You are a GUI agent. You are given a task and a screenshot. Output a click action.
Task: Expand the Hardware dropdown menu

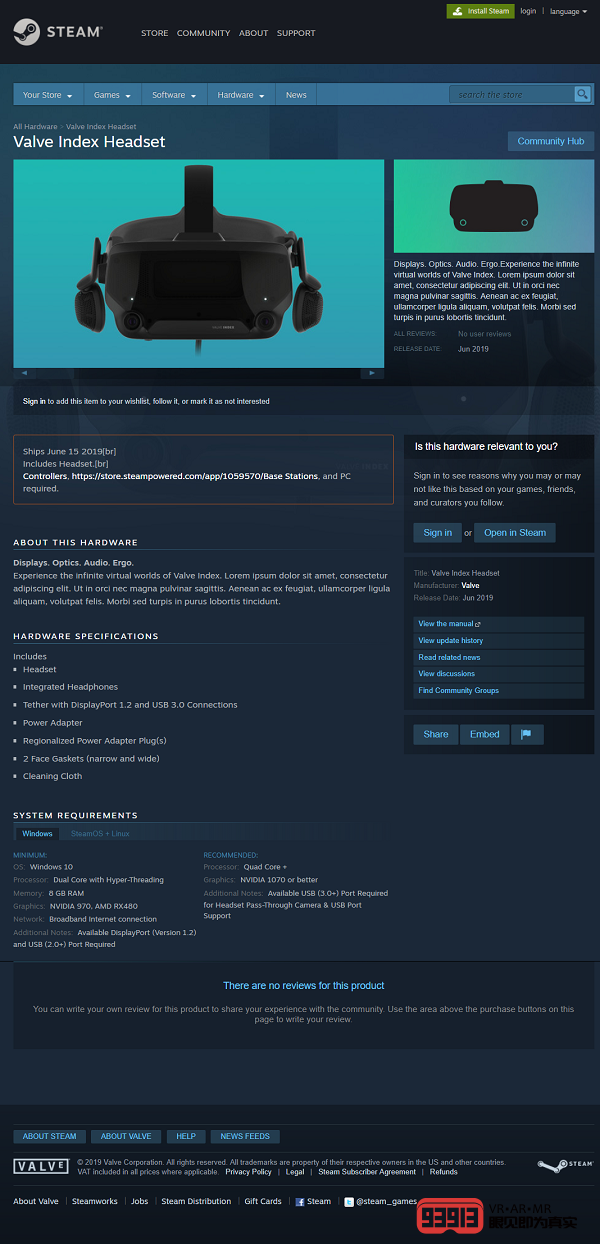click(241, 95)
